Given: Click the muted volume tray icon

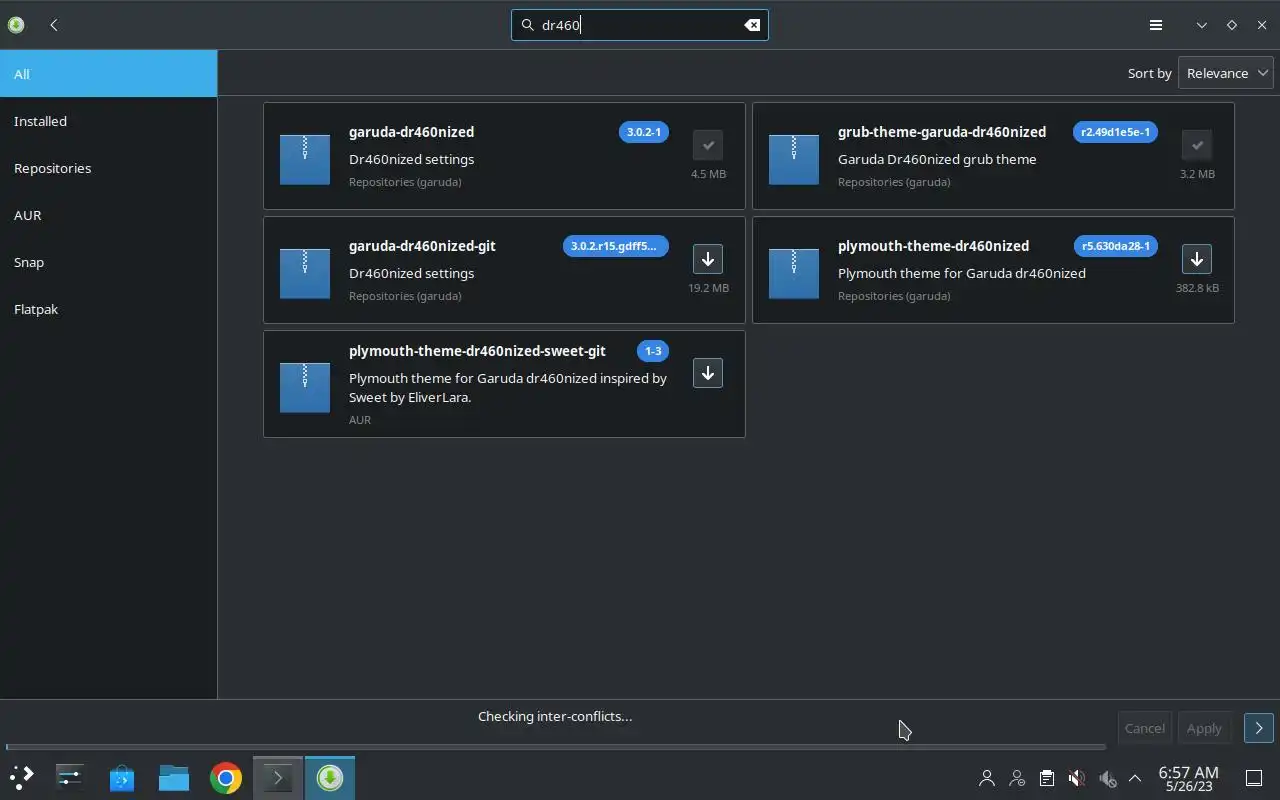Looking at the screenshot, I should tap(1077, 778).
